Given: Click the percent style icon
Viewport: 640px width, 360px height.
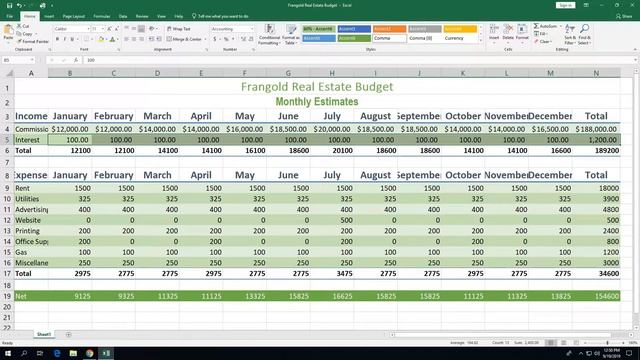Looking at the screenshot, I should coord(226,39).
